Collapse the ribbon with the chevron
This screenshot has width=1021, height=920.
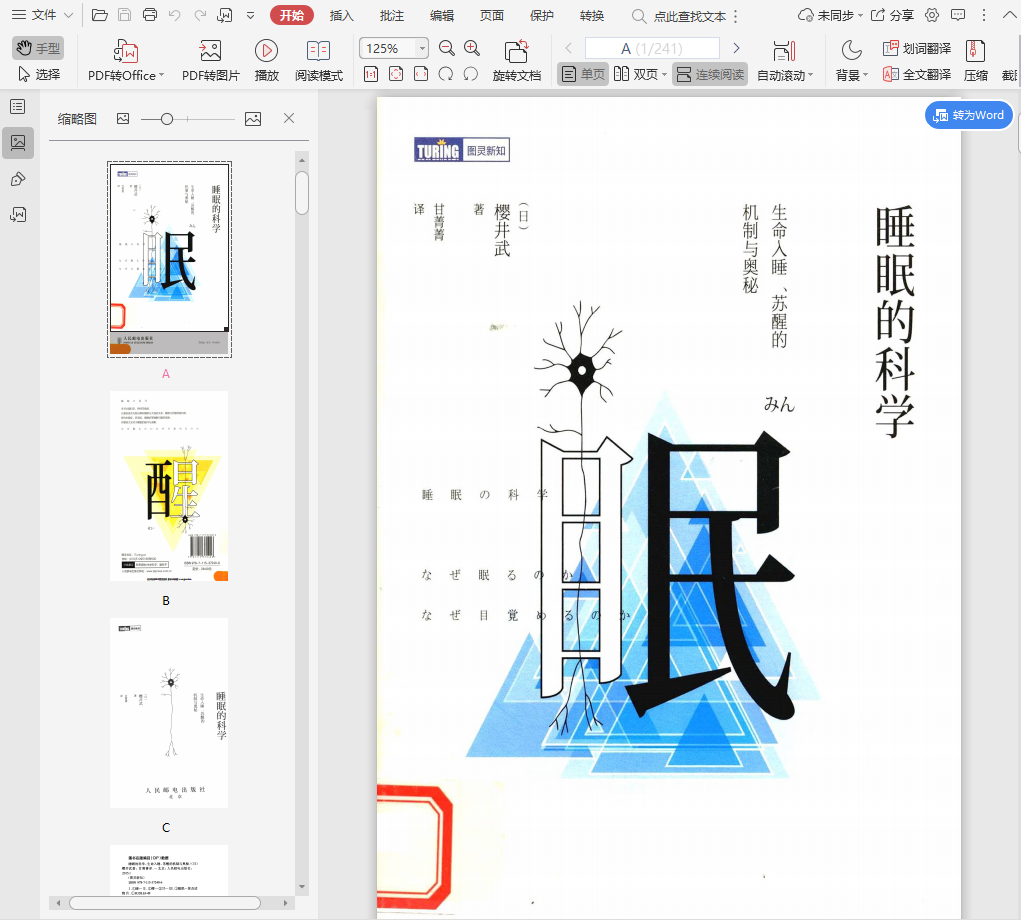click(1009, 15)
